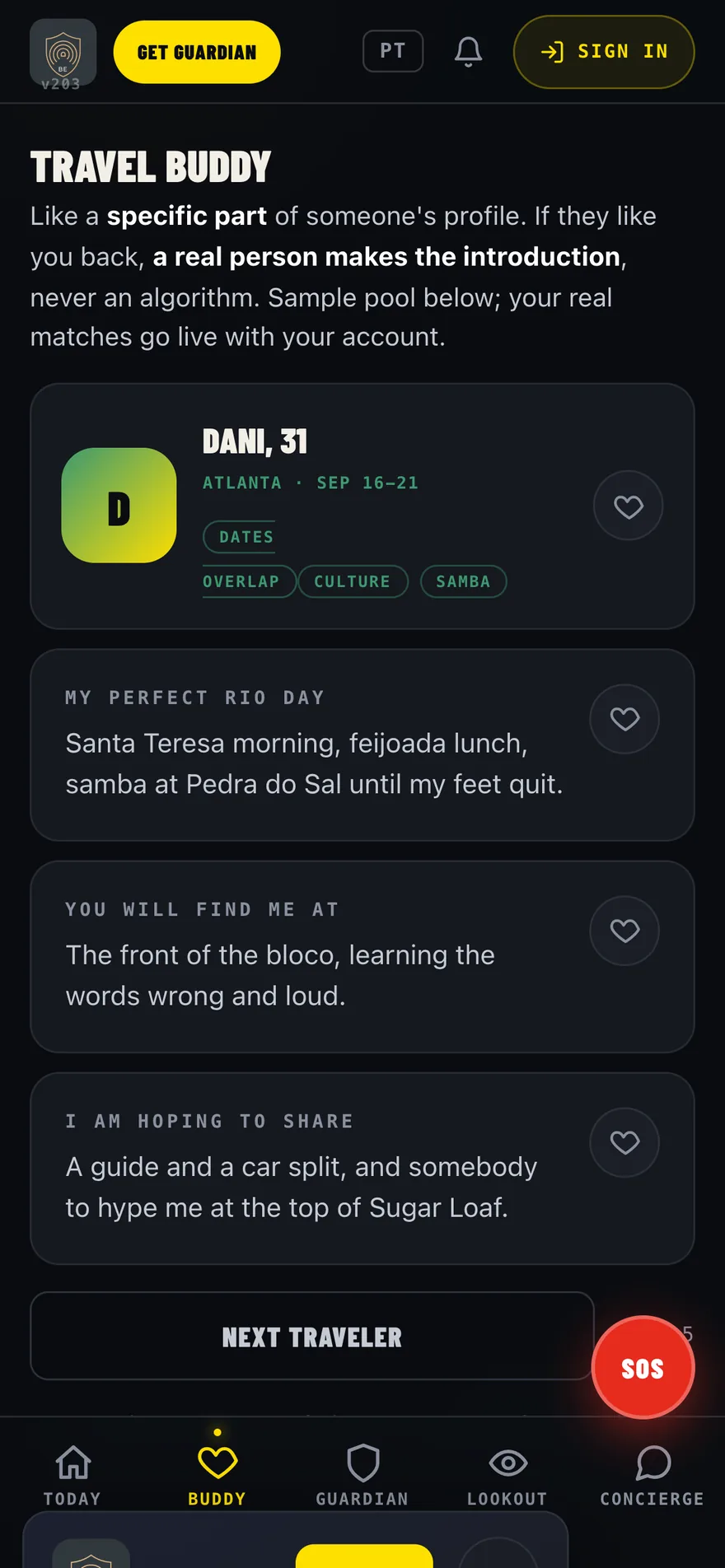The width and height of the screenshot is (725, 1568).
Task: Switch to the Guardian shield tab
Action: (x=362, y=1474)
